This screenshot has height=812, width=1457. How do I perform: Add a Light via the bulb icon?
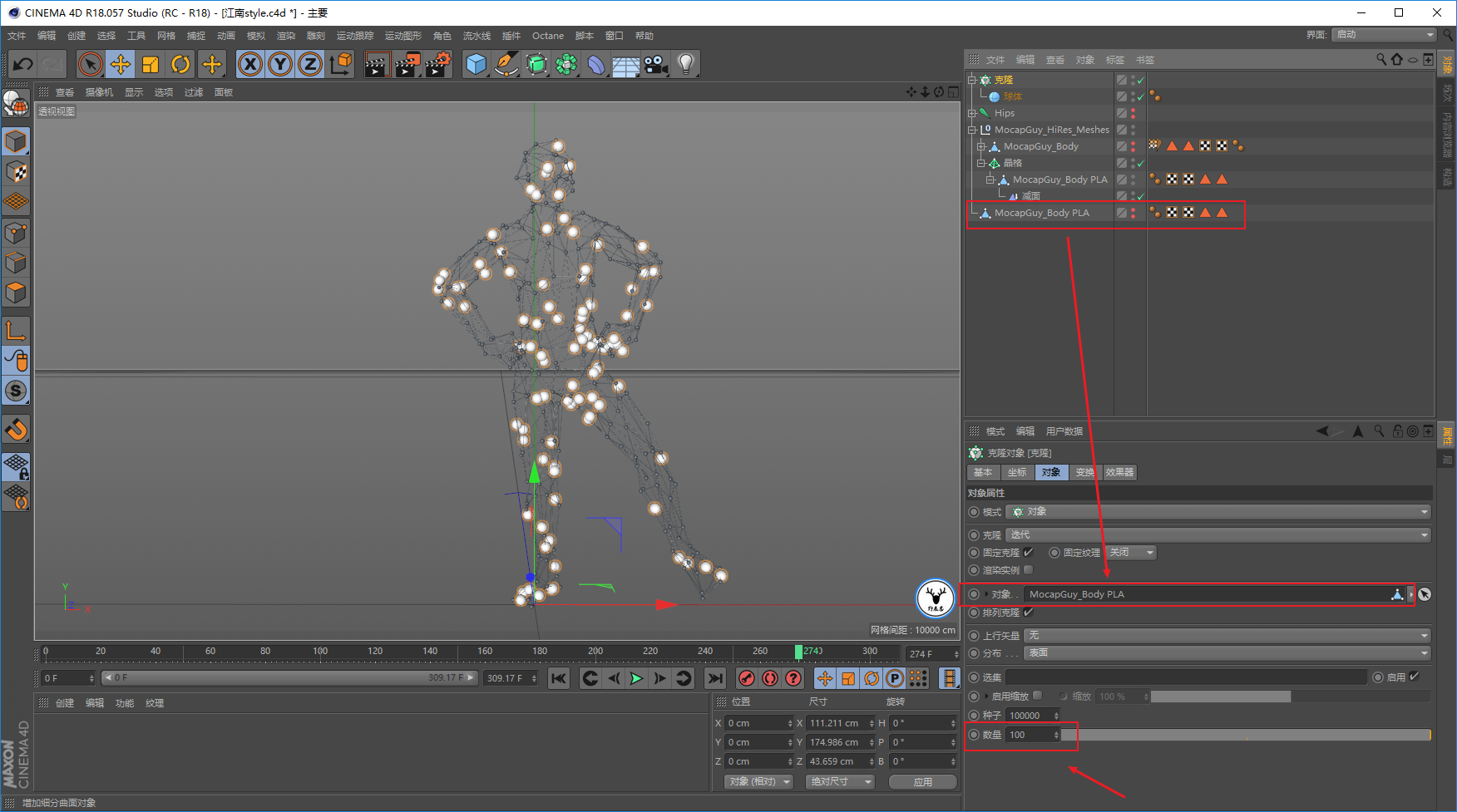[x=685, y=64]
